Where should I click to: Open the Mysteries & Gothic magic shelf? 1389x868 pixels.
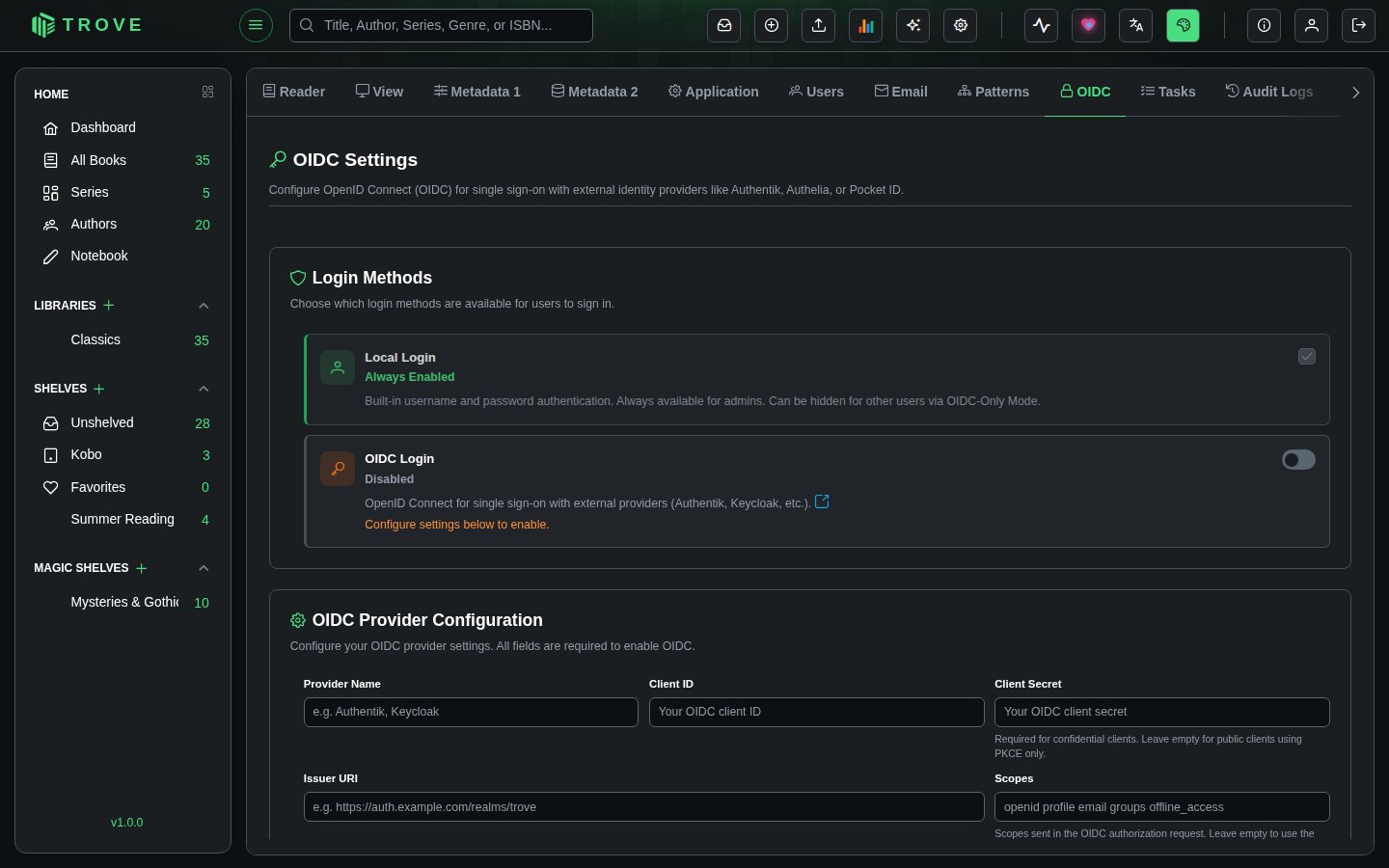pos(123,602)
